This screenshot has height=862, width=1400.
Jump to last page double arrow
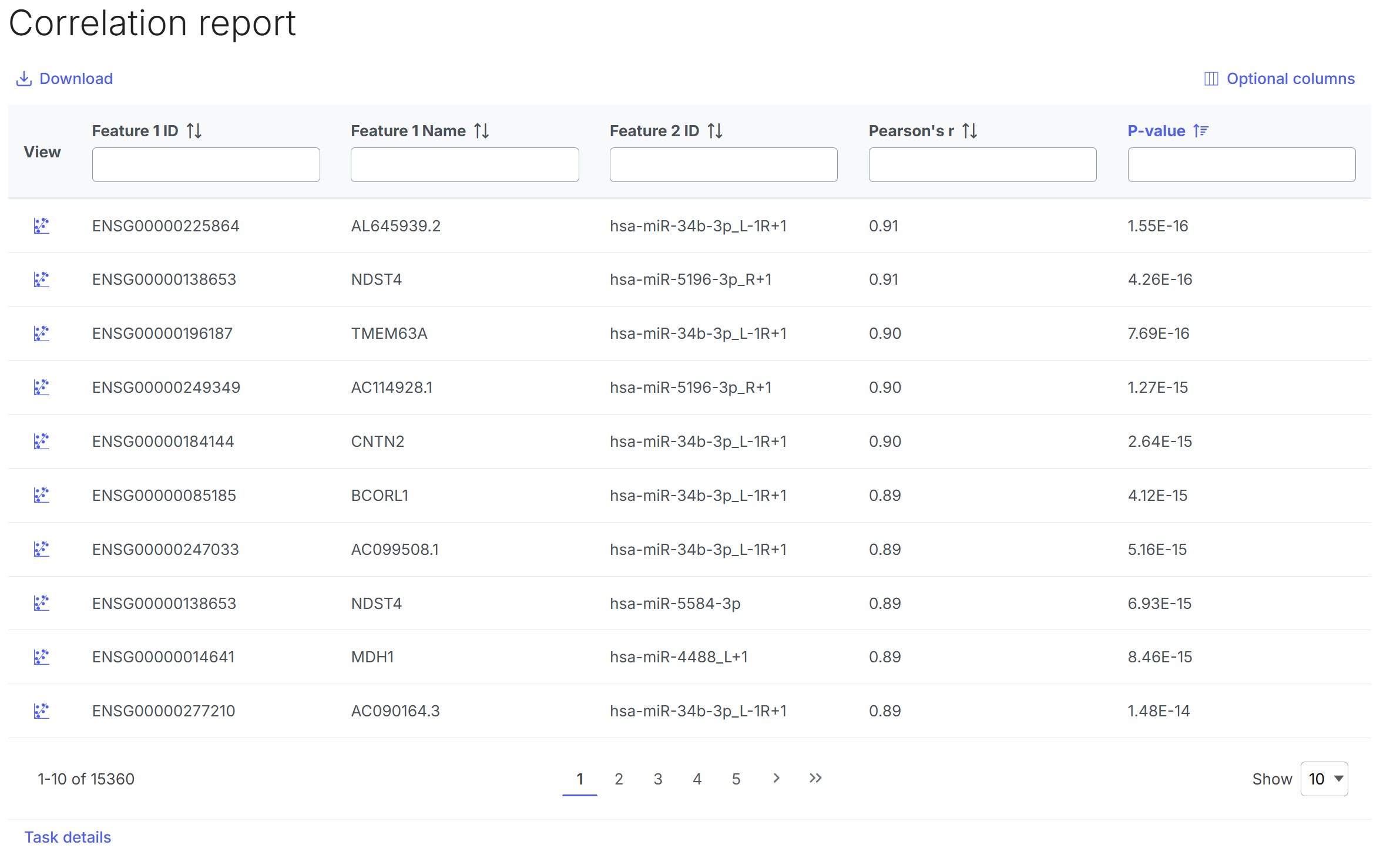tap(815, 779)
